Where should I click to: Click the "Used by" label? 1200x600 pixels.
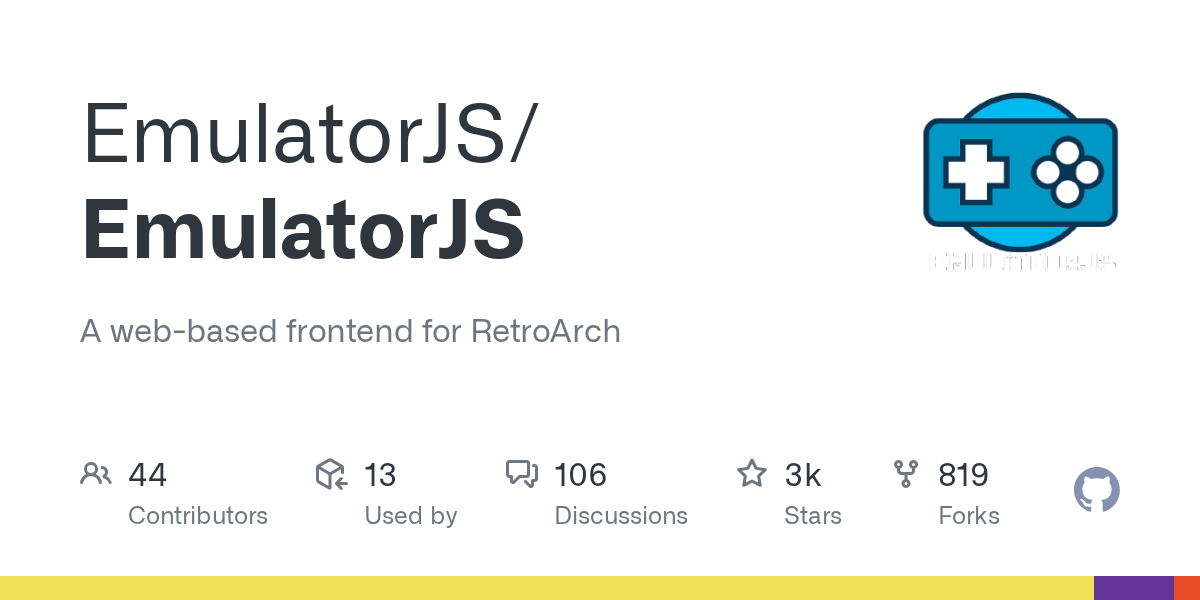(x=411, y=516)
